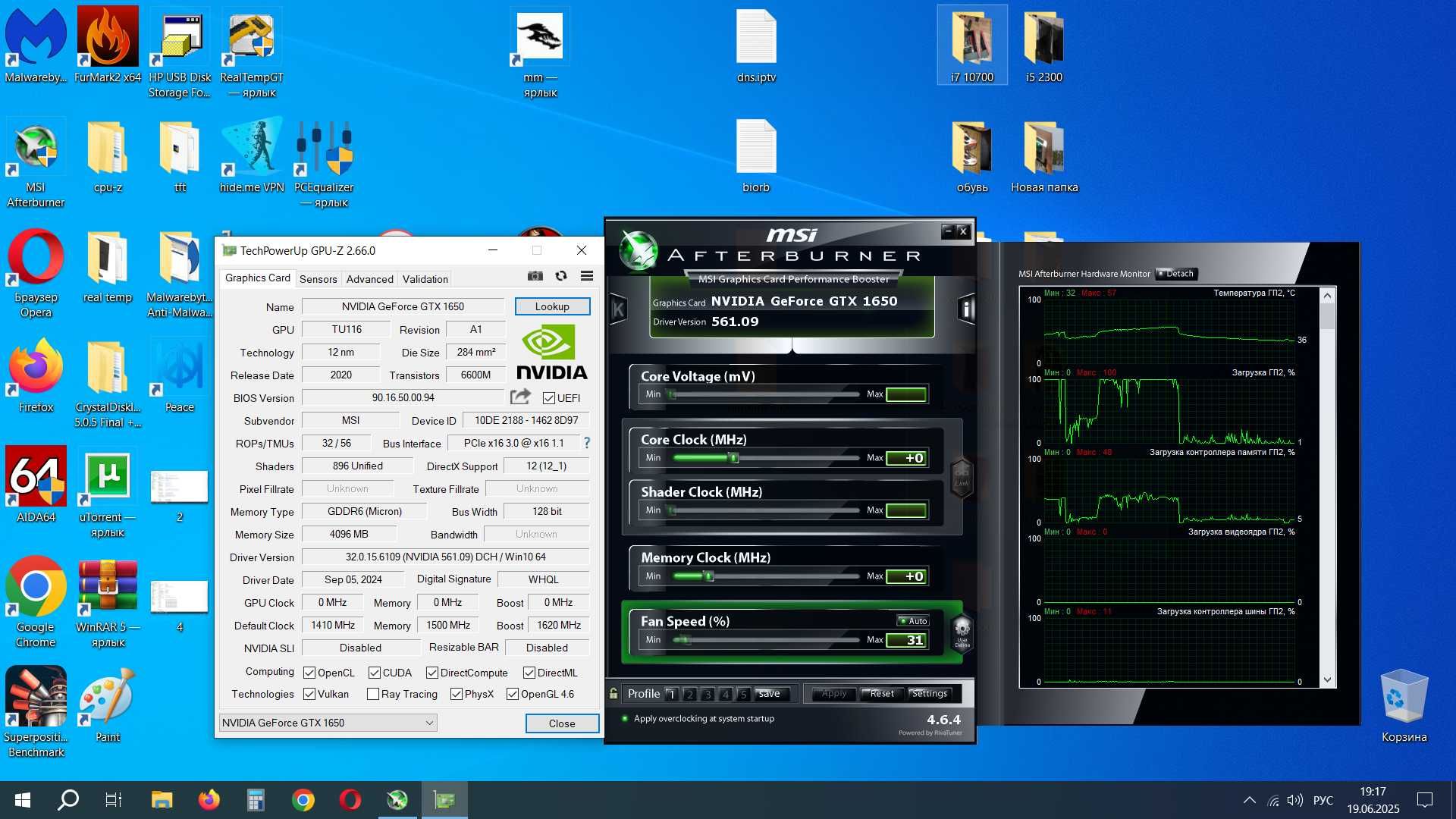Viewport: 1456px width, 819px height.
Task: Click GPU-Z refresh icon
Action: point(561,276)
